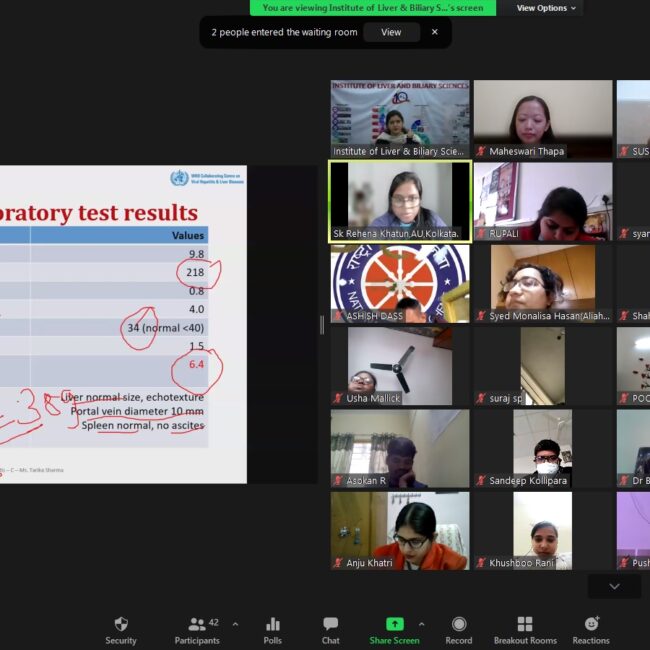Show more participants with the down arrow
The height and width of the screenshot is (650, 650).
[614, 586]
